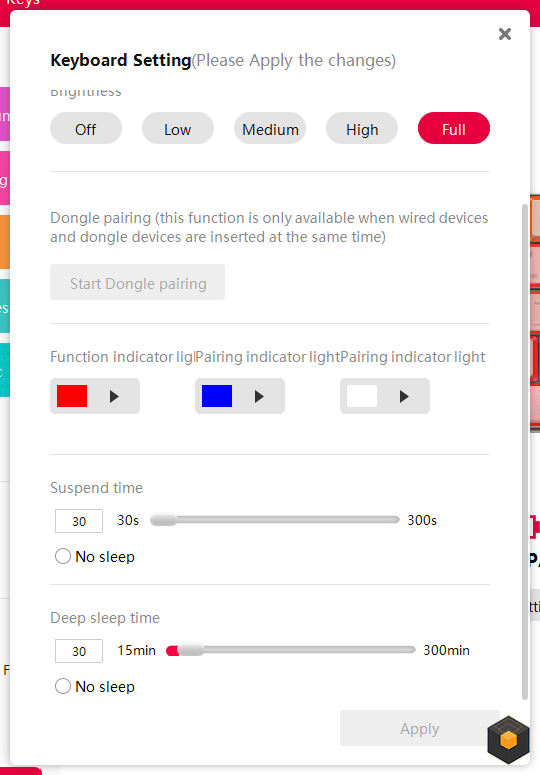Image resolution: width=540 pixels, height=775 pixels.
Task: Focus the Suspend time value field
Action: [79, 521]
